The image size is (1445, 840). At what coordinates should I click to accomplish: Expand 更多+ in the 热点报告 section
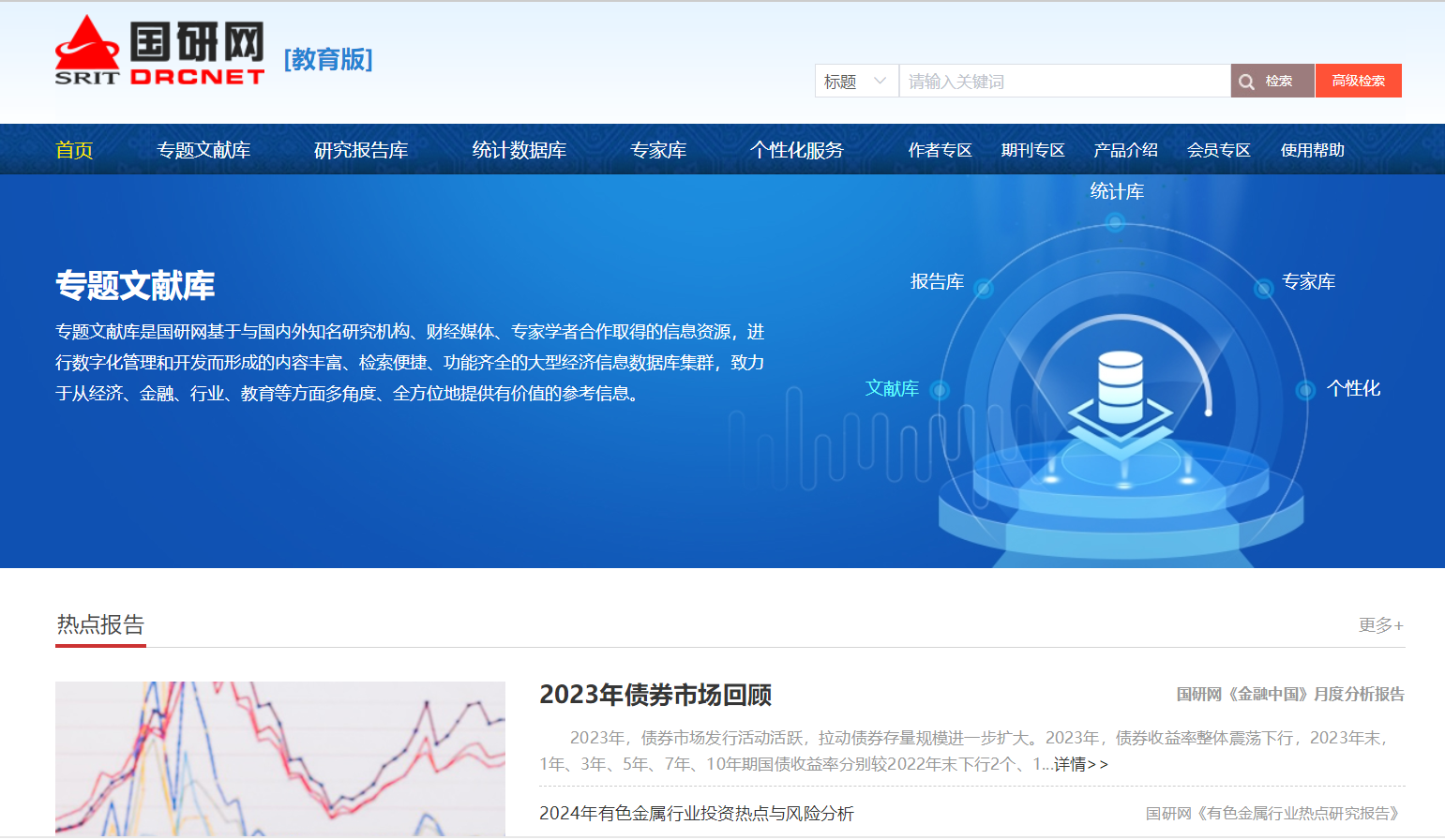tap(1380, 625)
